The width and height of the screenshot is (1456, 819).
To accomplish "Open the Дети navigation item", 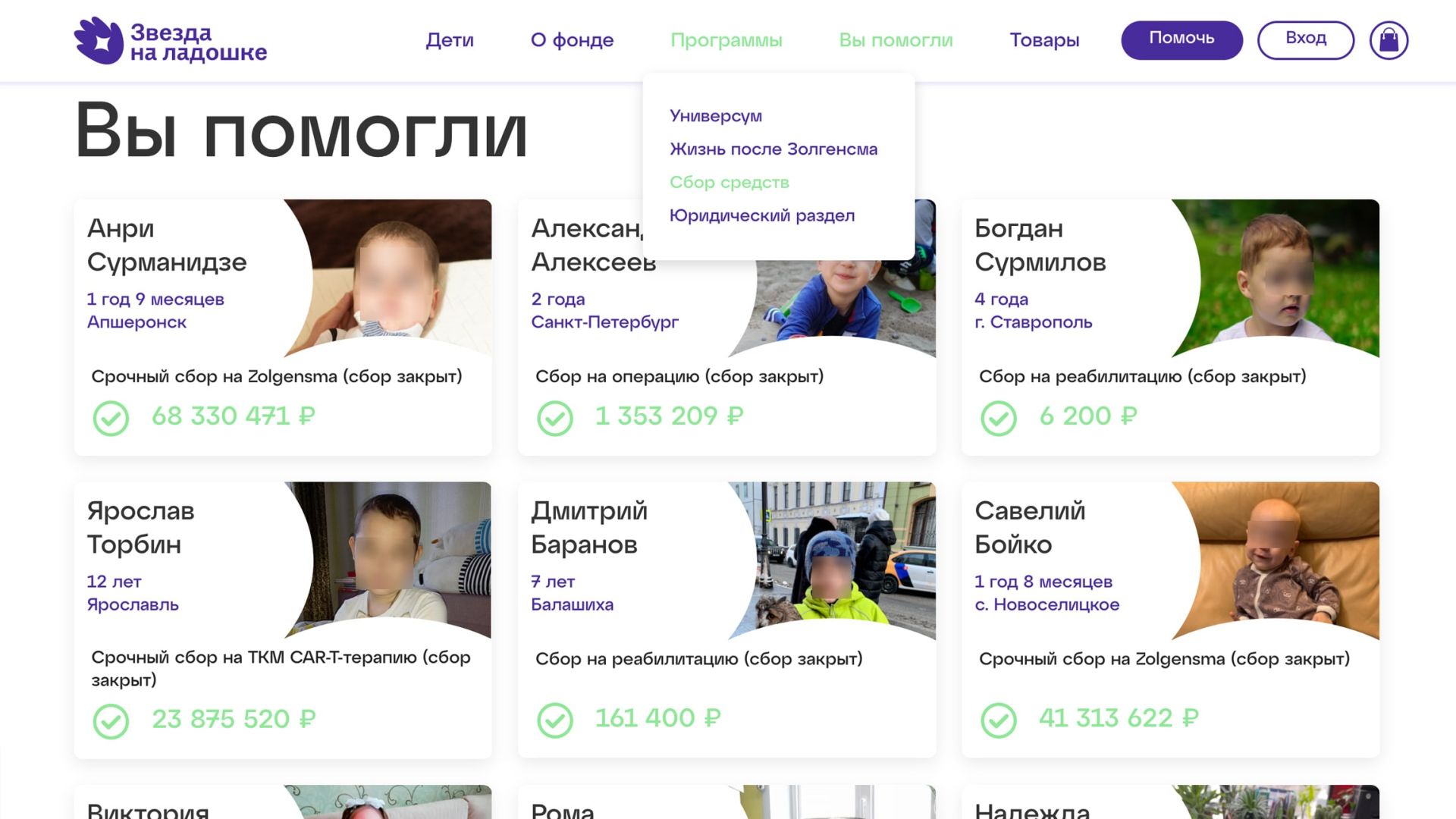I will pyautogui.click(x=449, y=40).
